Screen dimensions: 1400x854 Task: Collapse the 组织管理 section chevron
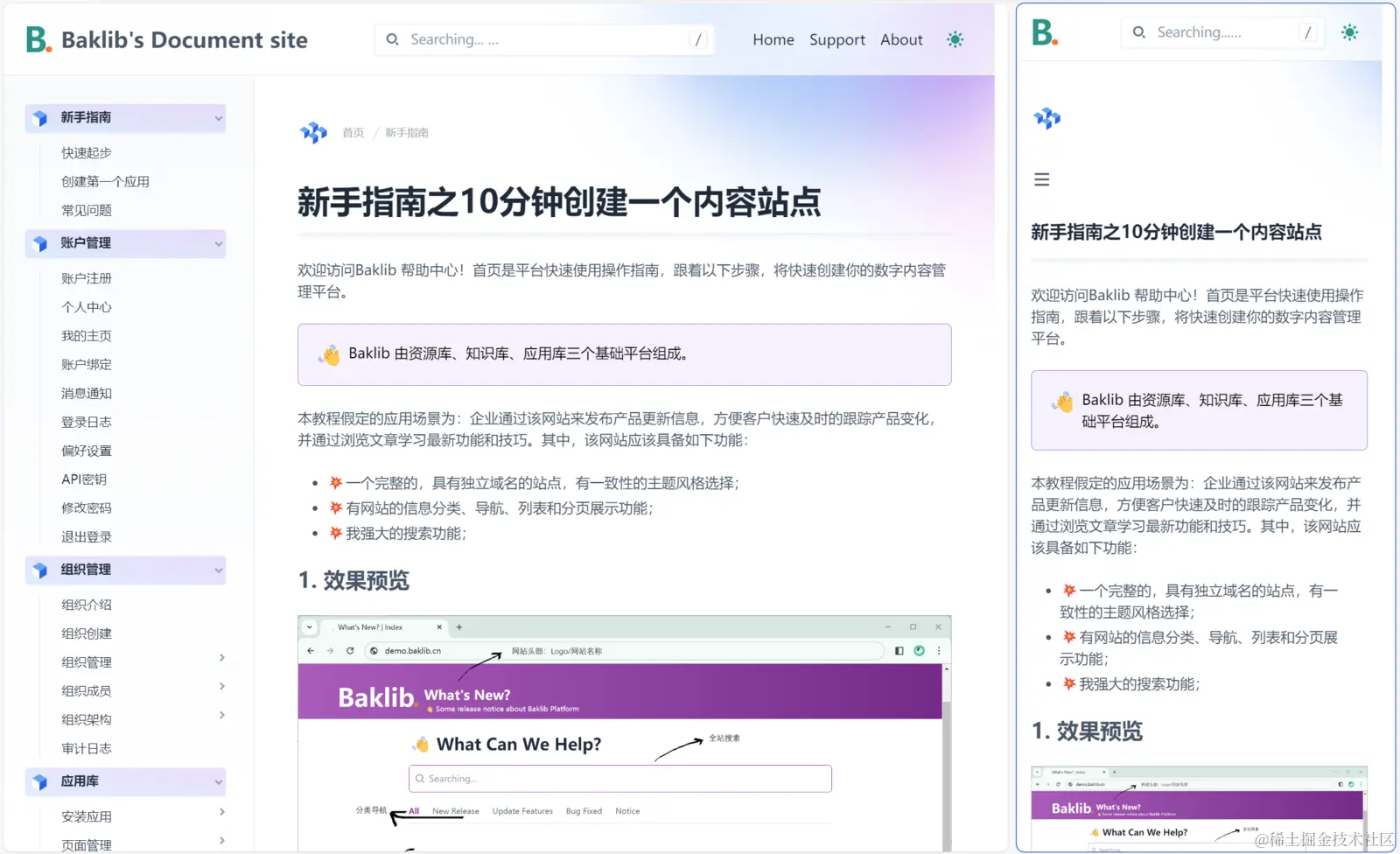(x=219, y=570)
